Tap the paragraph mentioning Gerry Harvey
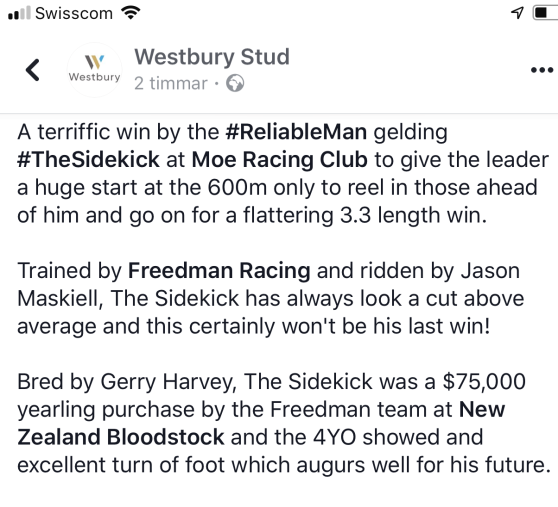558x507 pixels. (284, 423)
